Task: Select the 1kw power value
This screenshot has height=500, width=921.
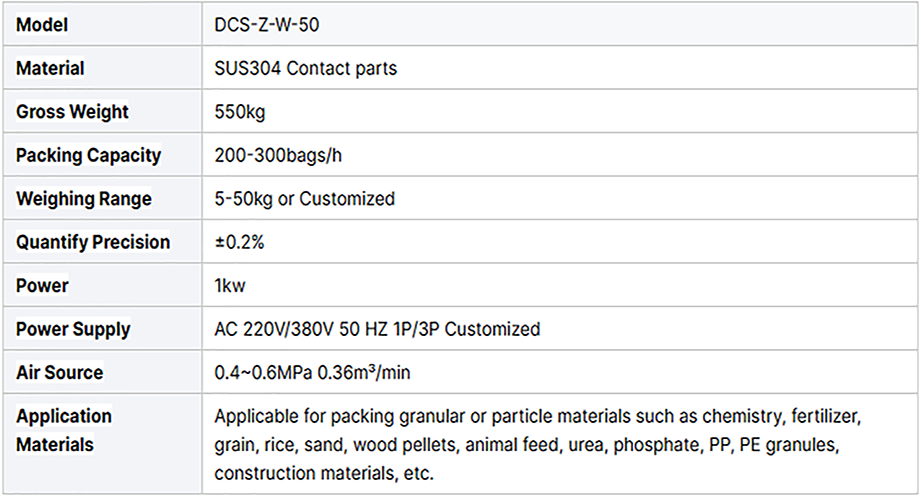Action: (230, 286)
